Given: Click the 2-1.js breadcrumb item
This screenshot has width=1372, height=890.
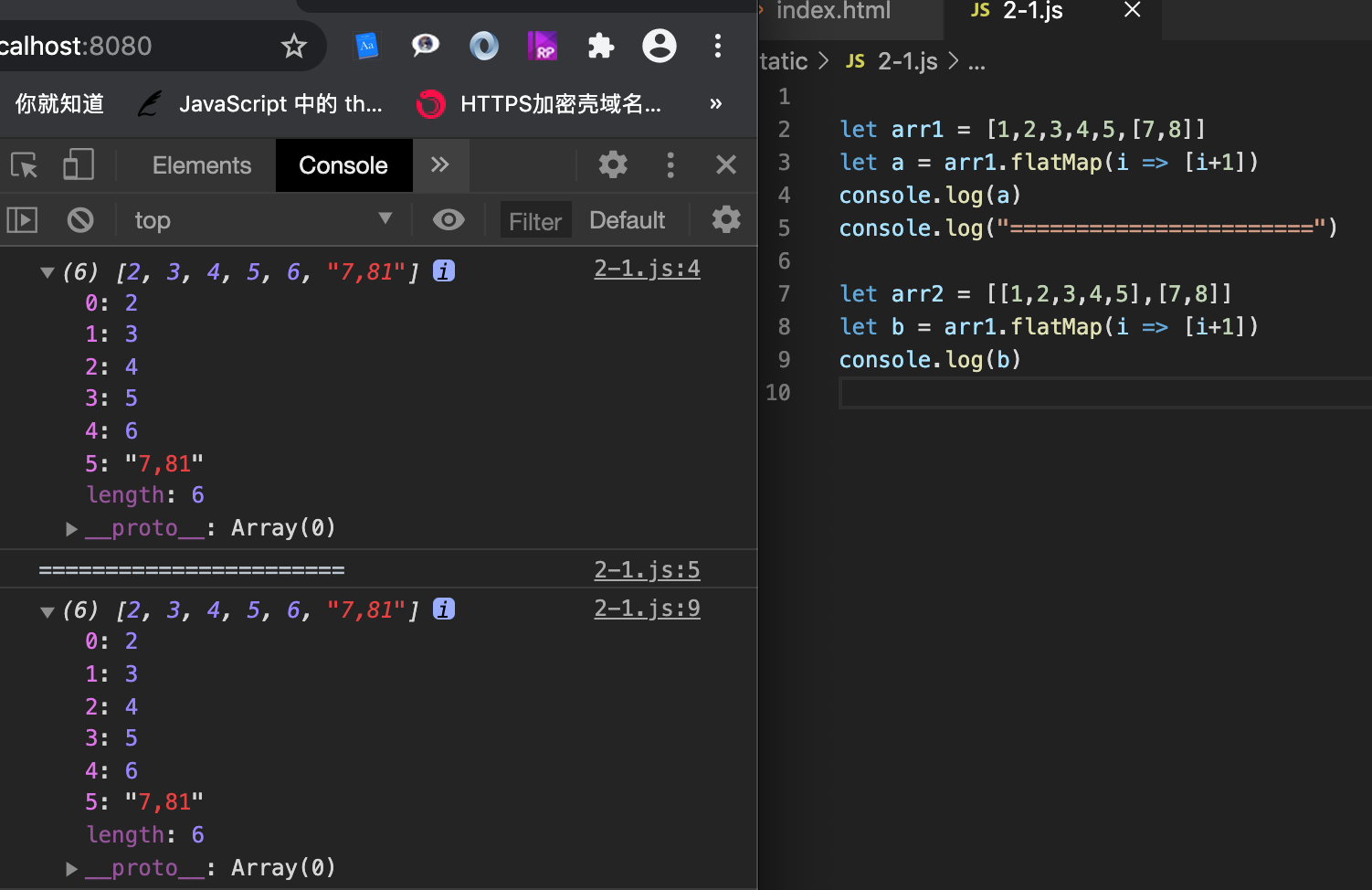Looking at the screenshot, I should click(x=892, y=61).
